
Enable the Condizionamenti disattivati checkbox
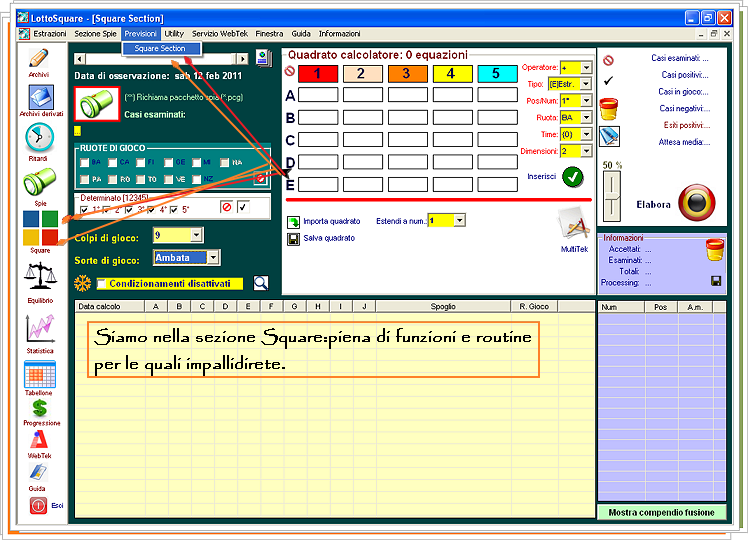coord(101,284)
